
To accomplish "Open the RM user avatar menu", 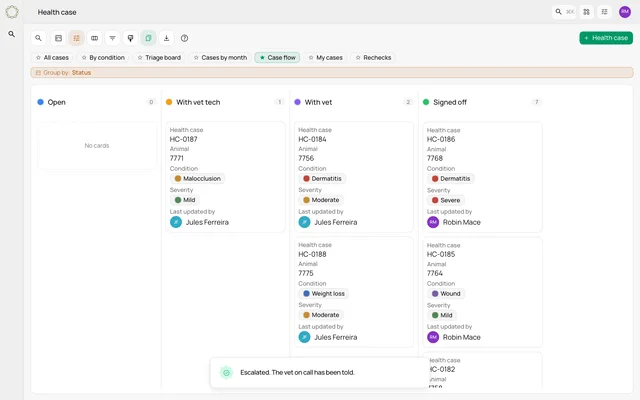I will click(x=625, y=12).
